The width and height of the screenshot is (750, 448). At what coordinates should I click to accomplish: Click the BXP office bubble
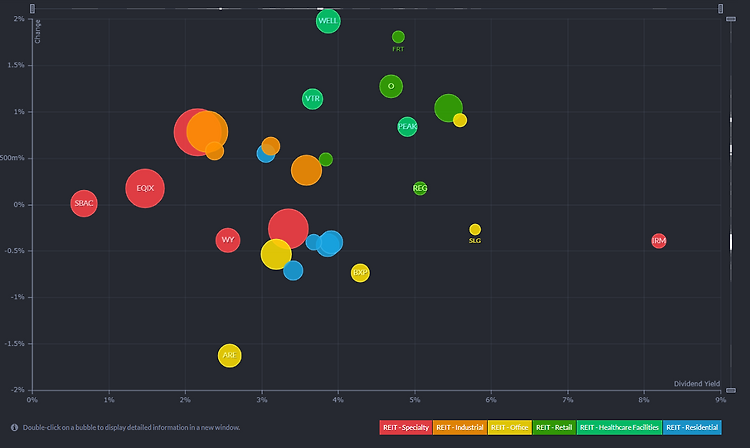[360, 273]
